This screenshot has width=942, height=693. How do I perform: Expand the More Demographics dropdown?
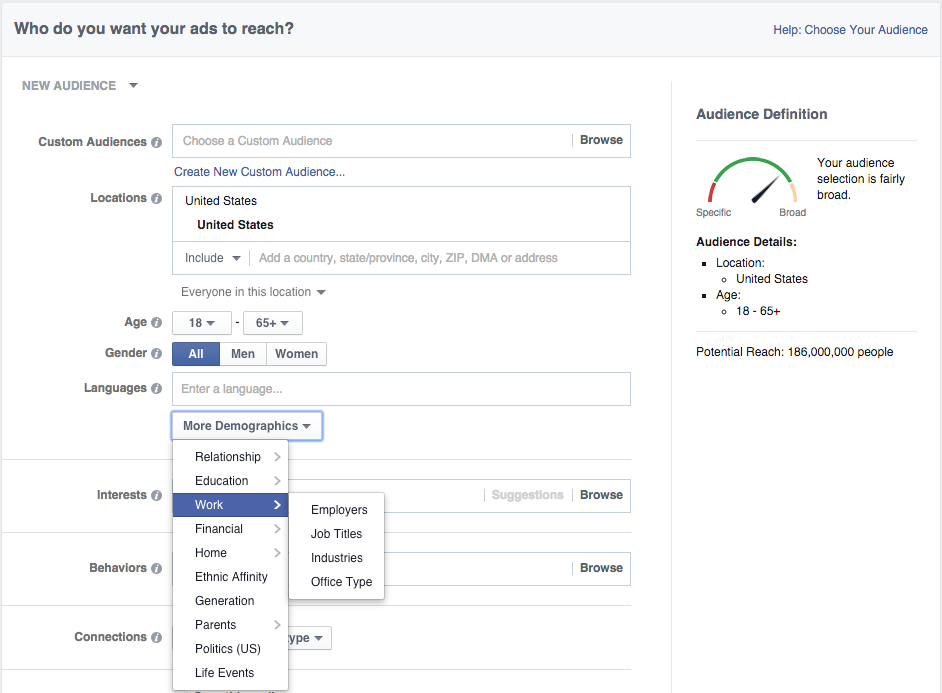[247, 426]
